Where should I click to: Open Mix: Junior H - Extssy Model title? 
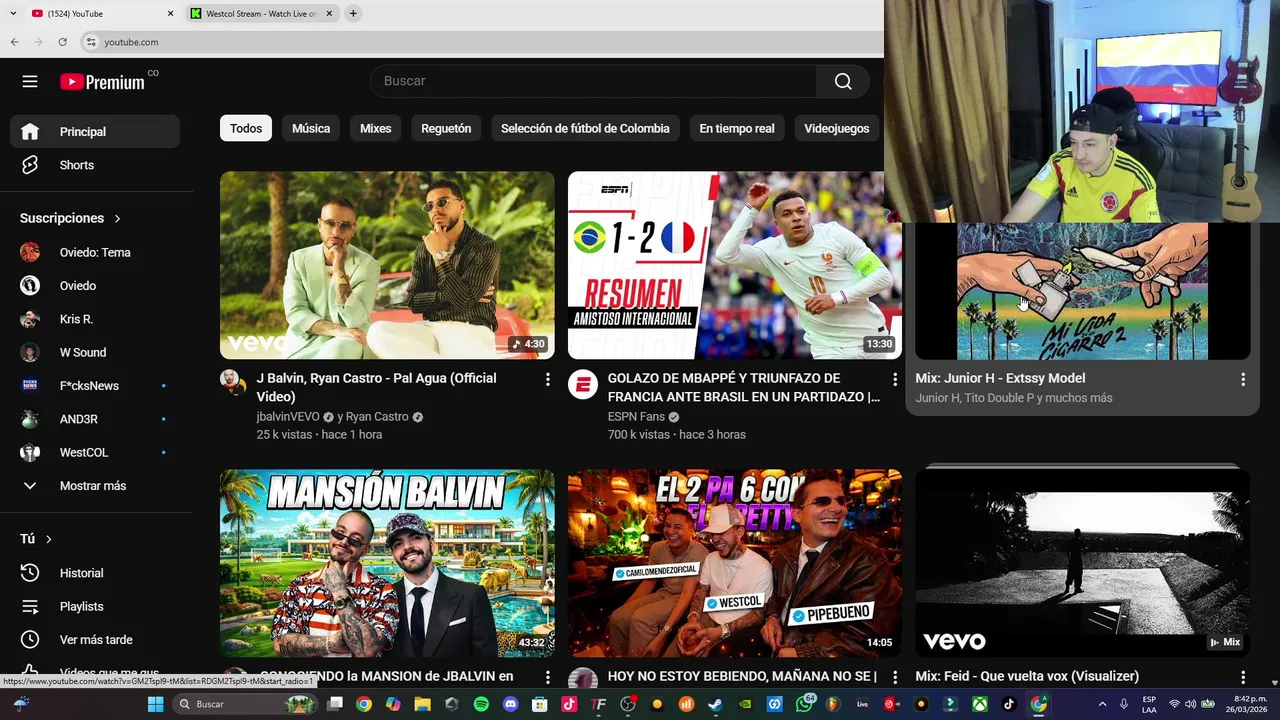(1000, 378)
